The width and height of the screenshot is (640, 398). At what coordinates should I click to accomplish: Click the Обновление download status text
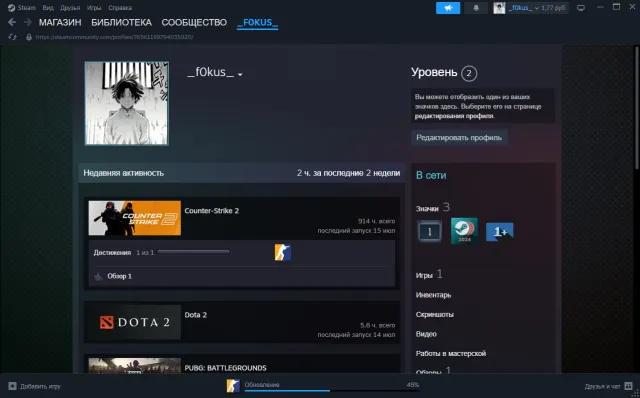pos(262,385)
